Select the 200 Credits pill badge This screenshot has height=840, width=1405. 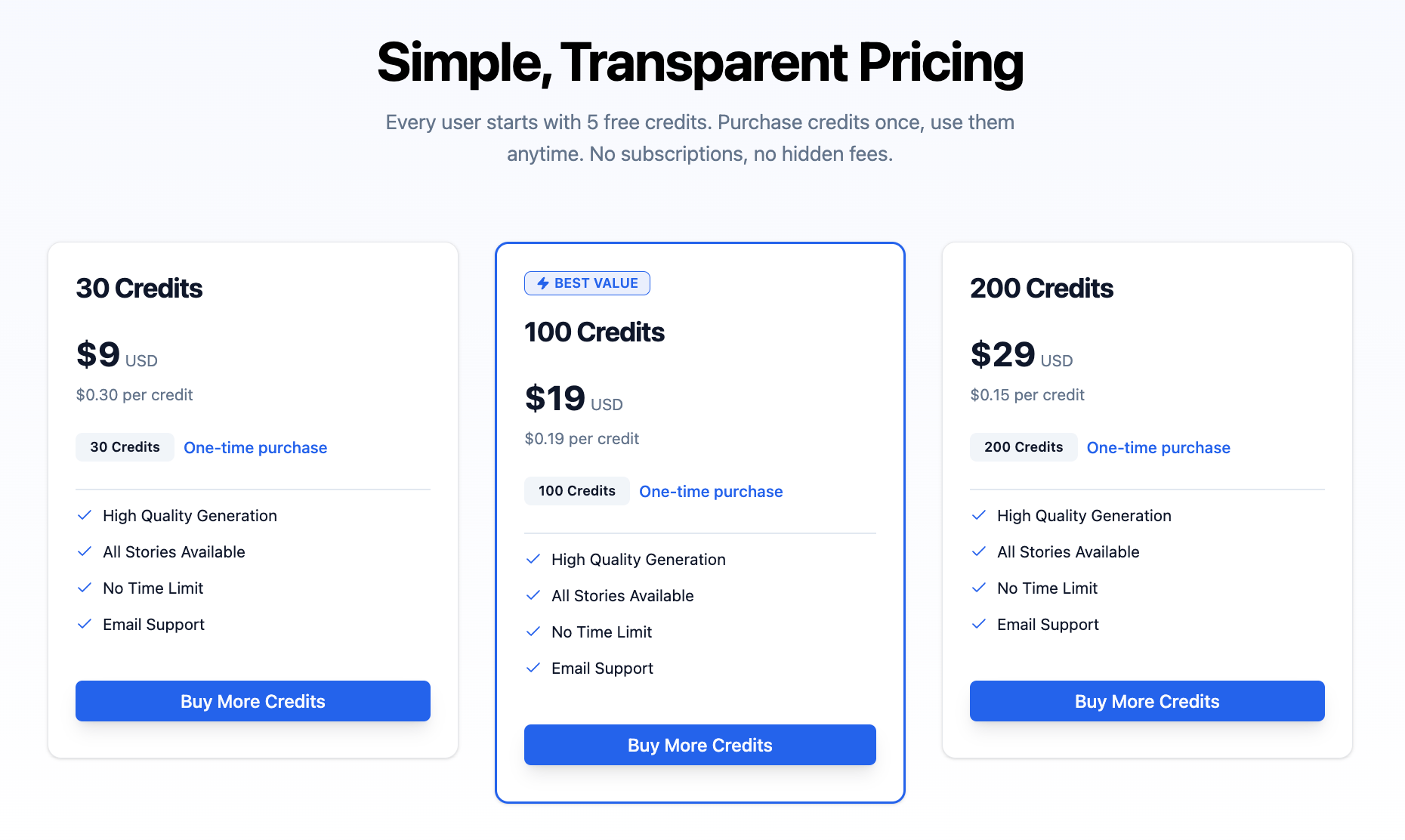tap(1023, 446)
